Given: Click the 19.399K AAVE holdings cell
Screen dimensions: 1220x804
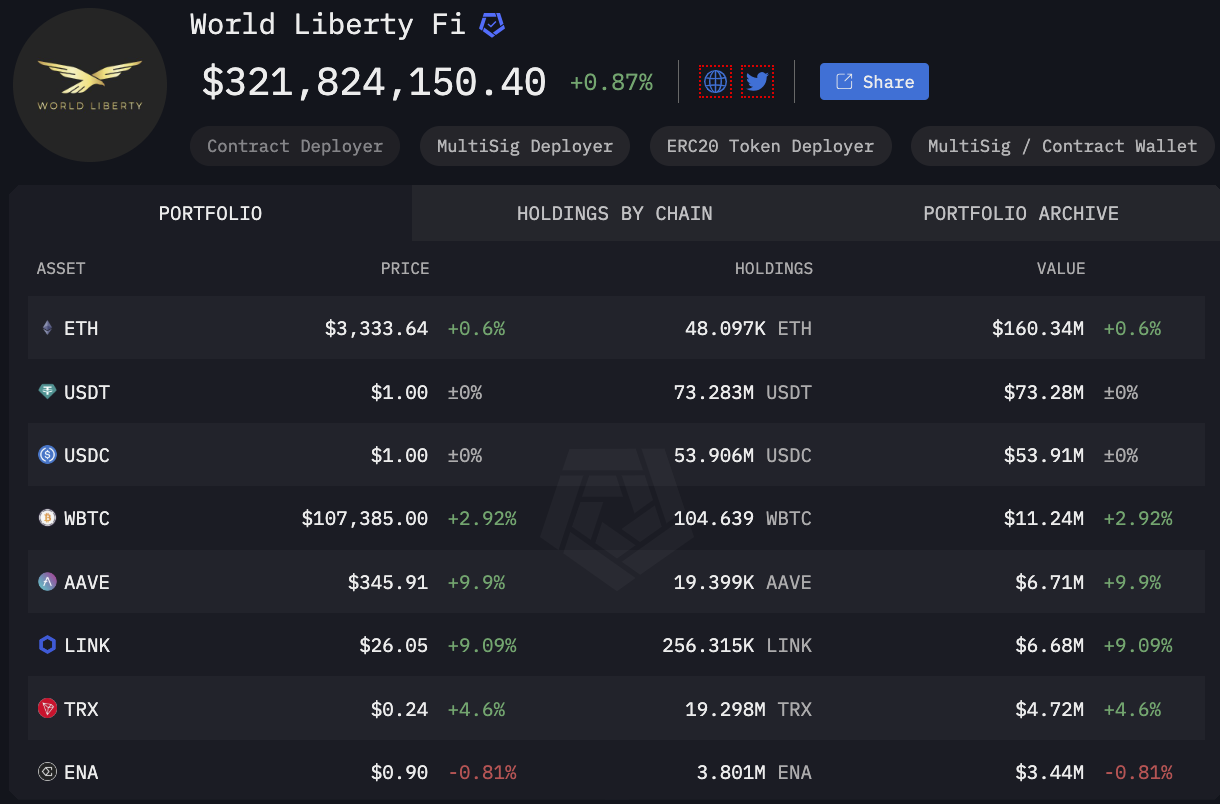Looking at the screenshot, I should [743, 582].
